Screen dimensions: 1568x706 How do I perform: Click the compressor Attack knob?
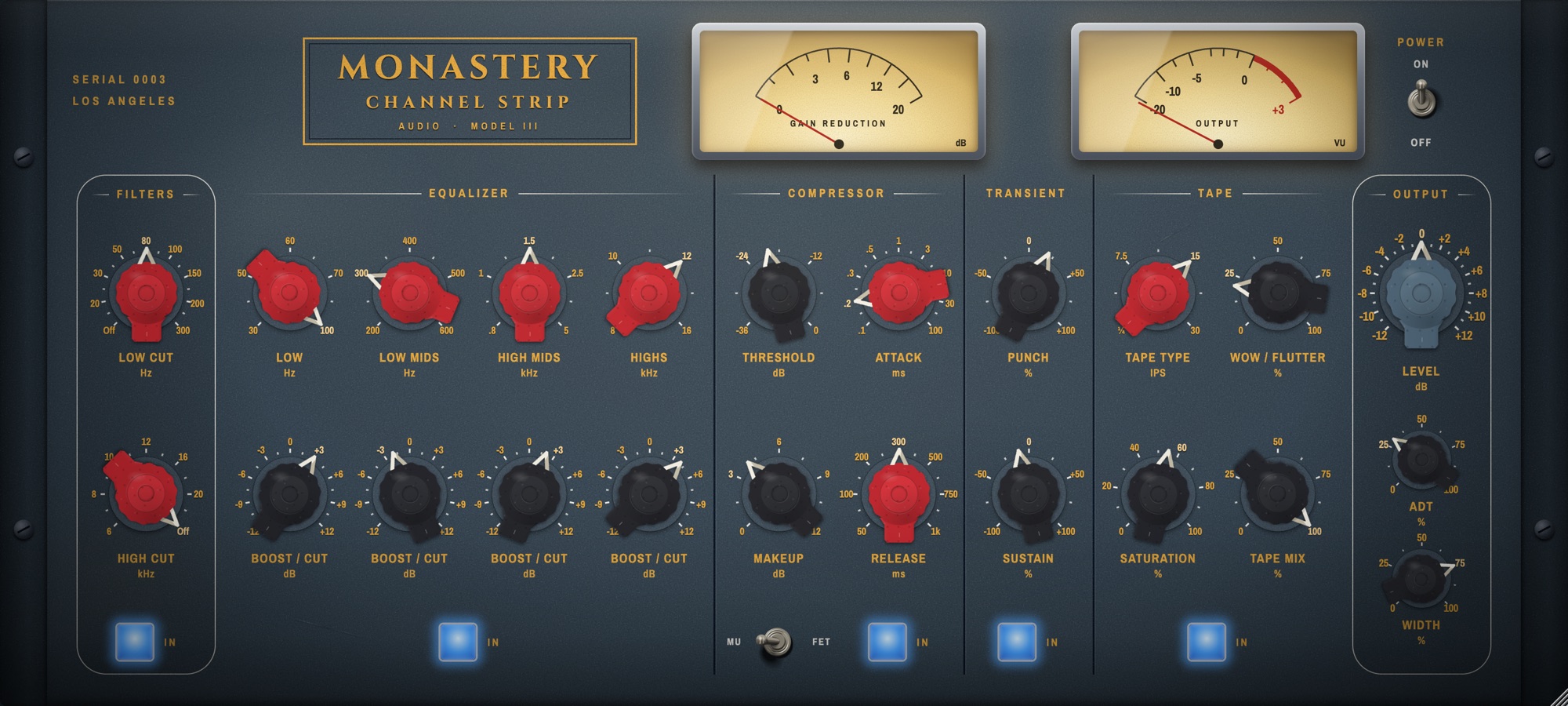pyautogui.click(x=898, y=293)
